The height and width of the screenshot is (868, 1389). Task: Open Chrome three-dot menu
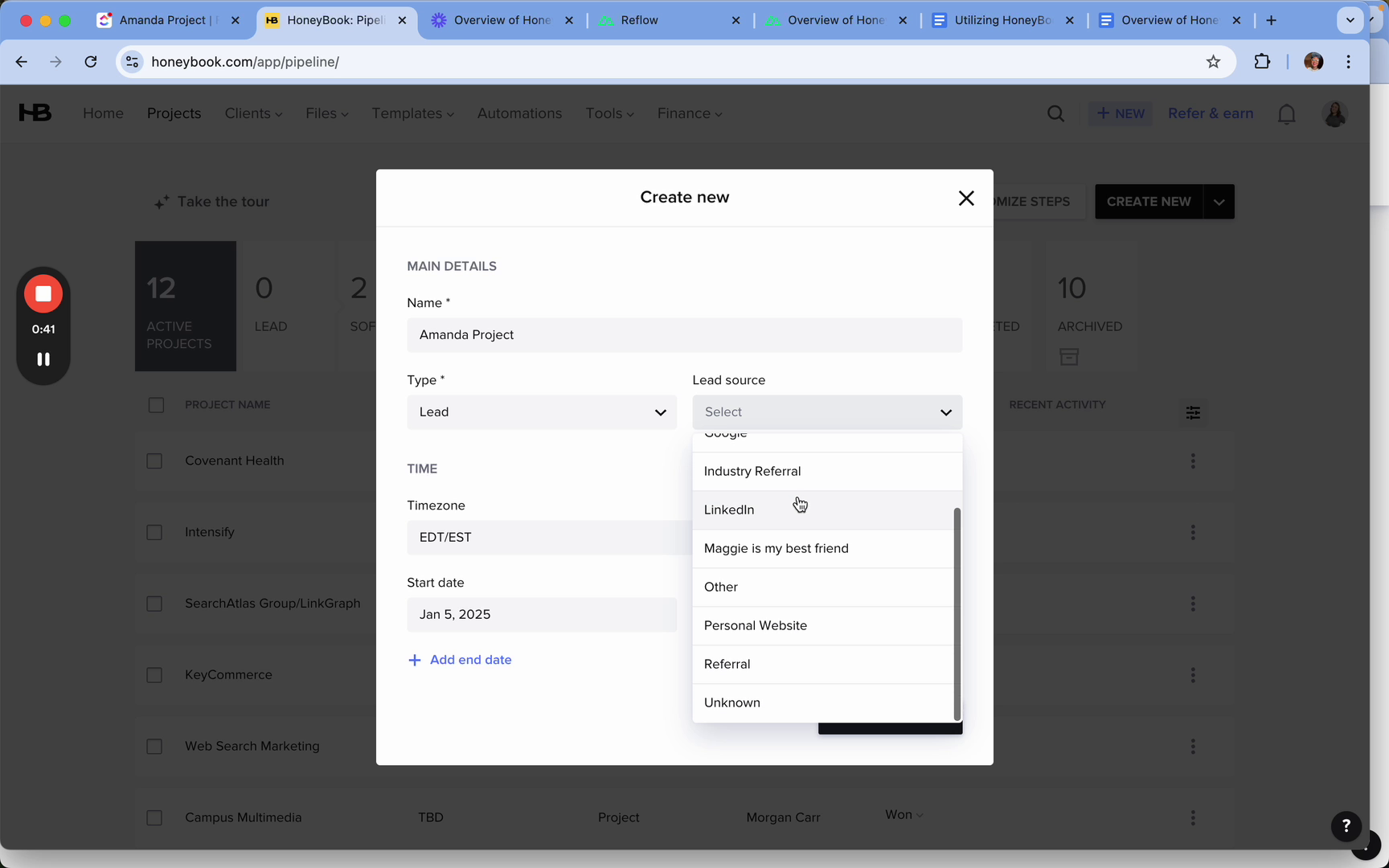click(1349, 62)
